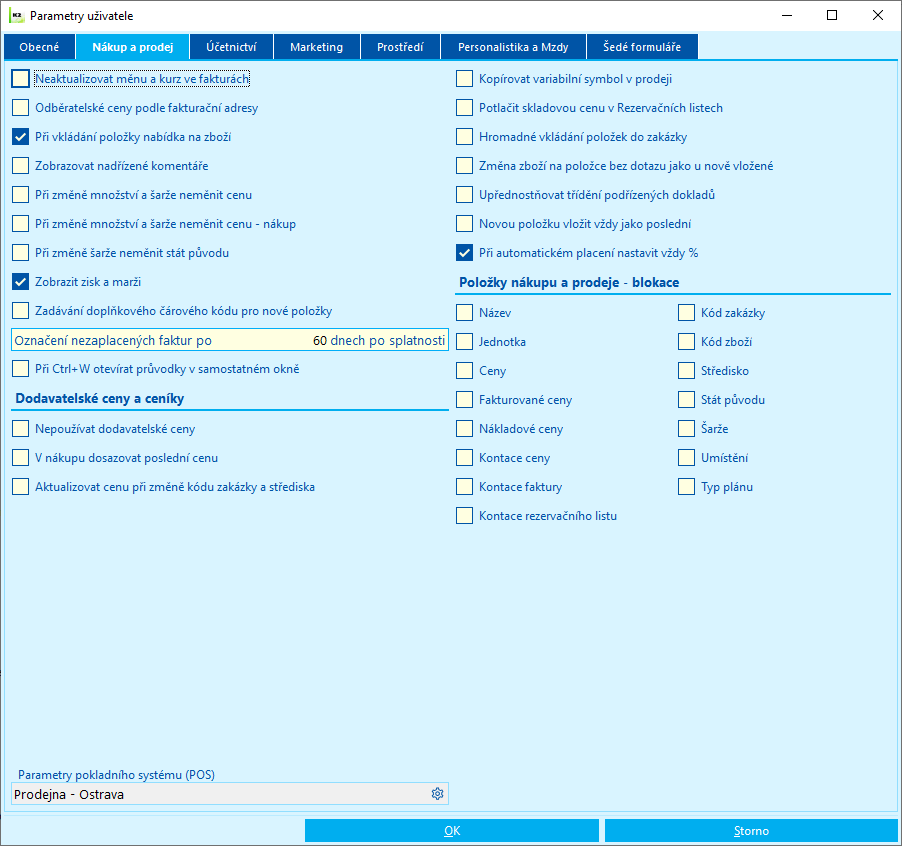This screenshot has width=902, height=846.
Task: Check Nepoužívat dodavatelské ceny
Action: [21, 428]
